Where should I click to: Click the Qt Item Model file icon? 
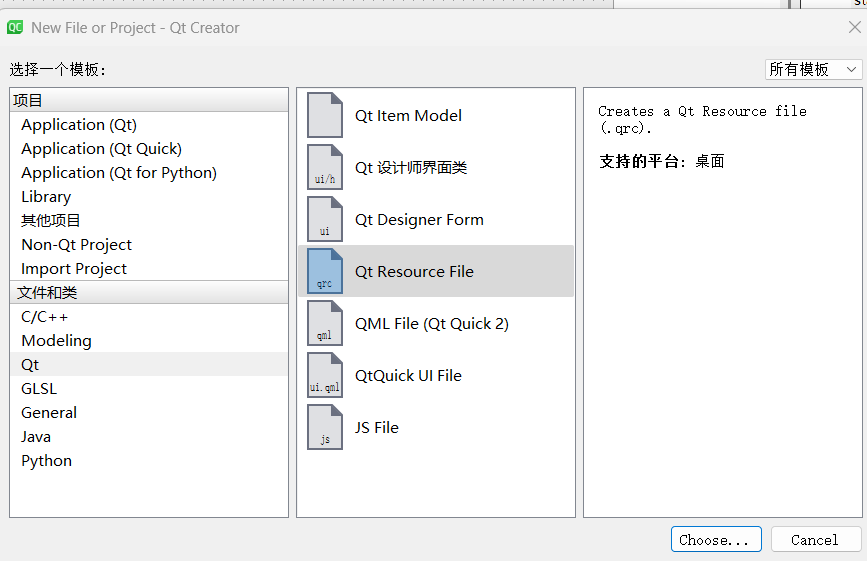click(325, 115)
